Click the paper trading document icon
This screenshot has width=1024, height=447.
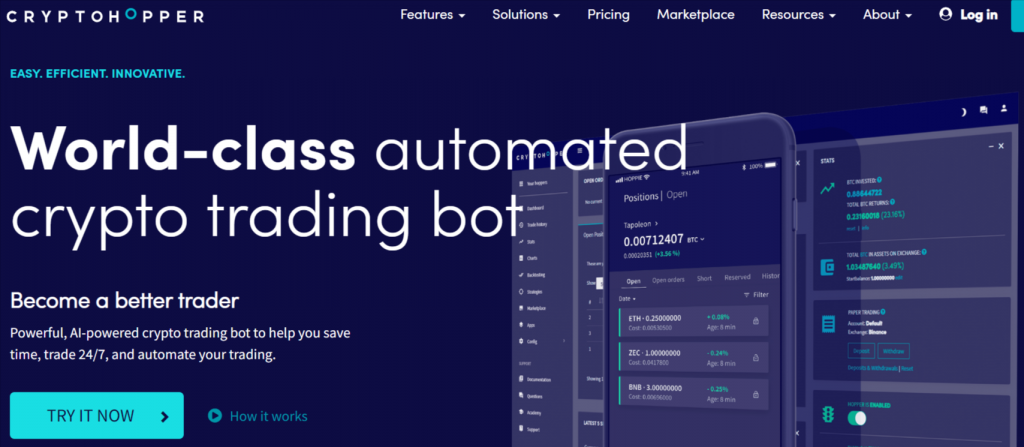click(x=827, y=323)
